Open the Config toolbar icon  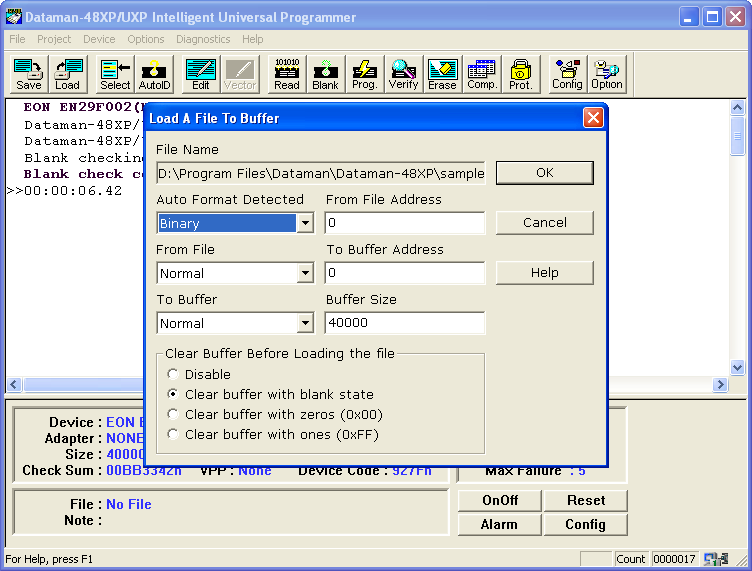(x=567, y=75)
